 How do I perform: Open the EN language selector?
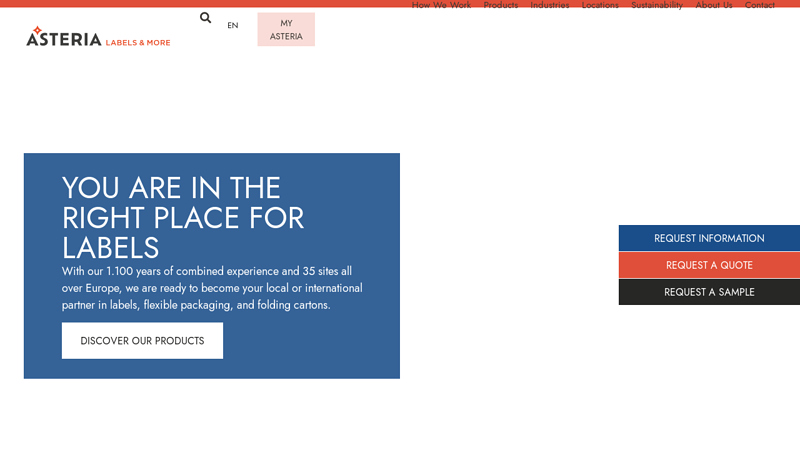[x=233, y=26]
